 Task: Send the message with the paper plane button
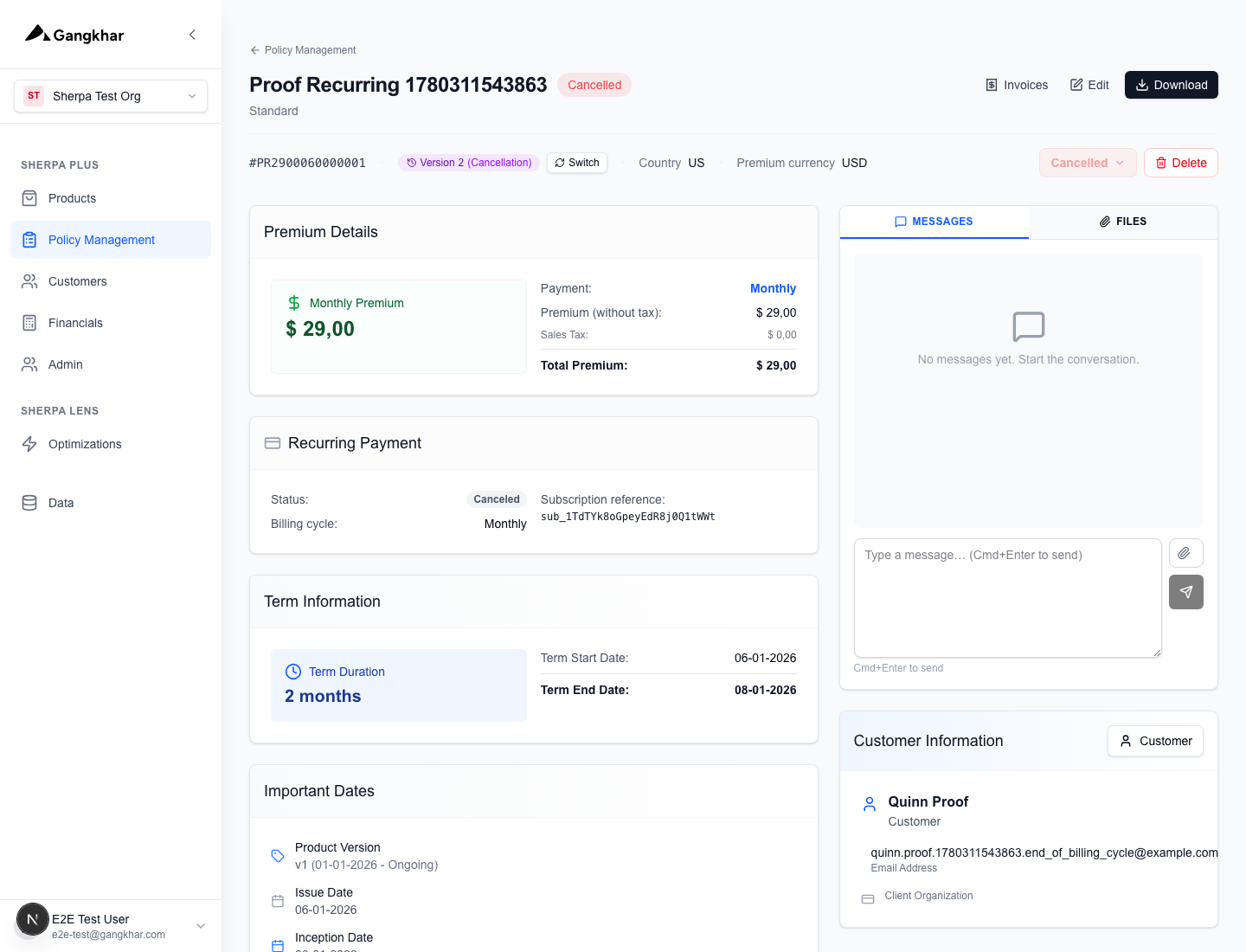(x=1186, y=592)
